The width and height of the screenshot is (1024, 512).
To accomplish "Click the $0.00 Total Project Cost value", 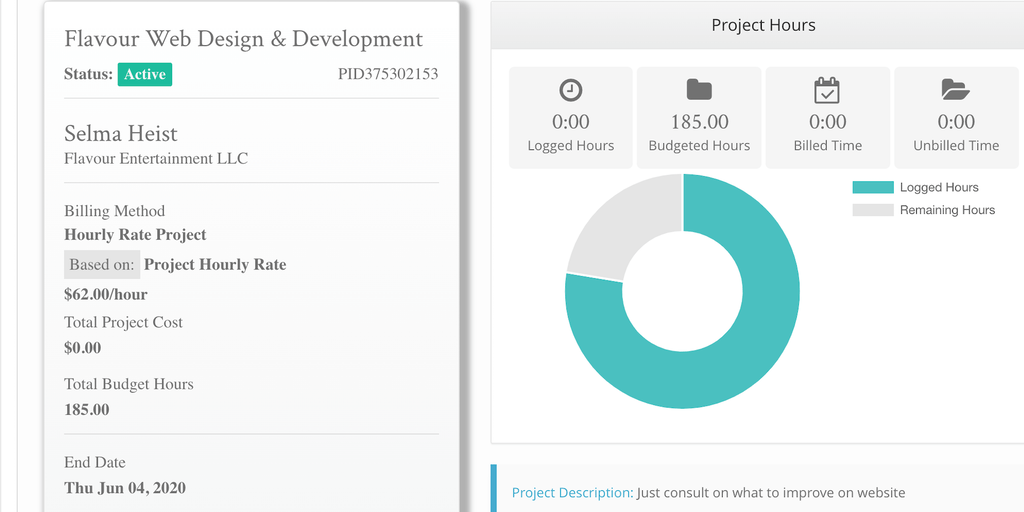I will click(83, 348).
